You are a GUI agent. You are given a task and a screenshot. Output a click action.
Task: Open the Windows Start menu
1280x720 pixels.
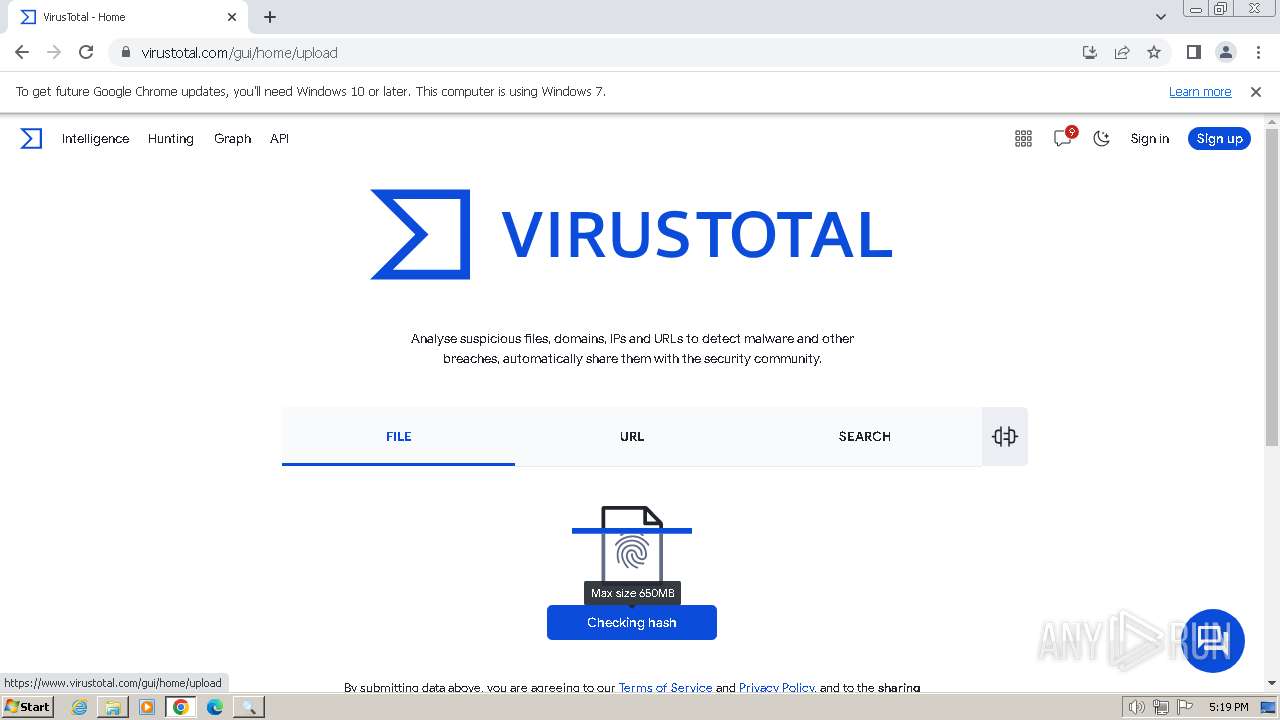28,706
